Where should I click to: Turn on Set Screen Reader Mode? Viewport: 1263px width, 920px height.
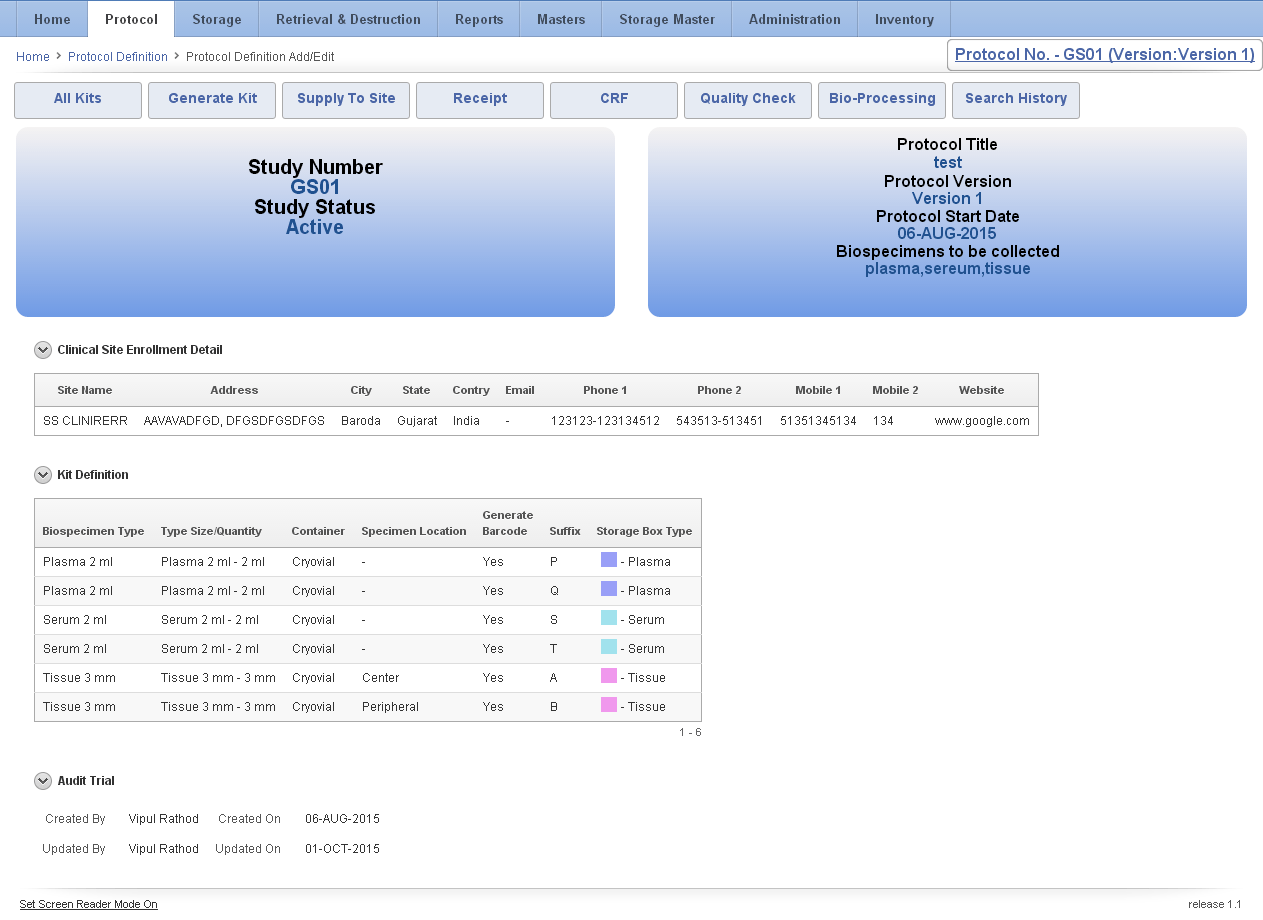pyautogui.click(x=88, y=904)
